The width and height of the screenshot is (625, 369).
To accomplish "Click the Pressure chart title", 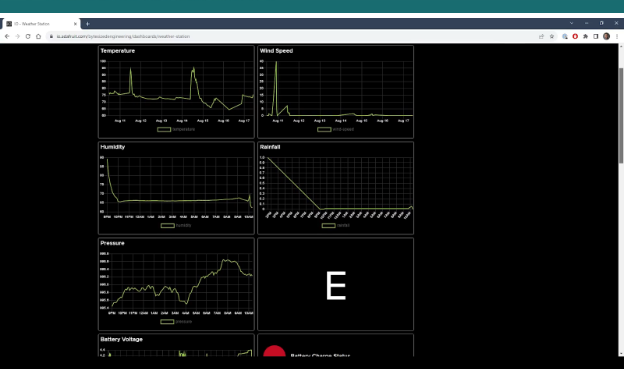I will [112, 243].
